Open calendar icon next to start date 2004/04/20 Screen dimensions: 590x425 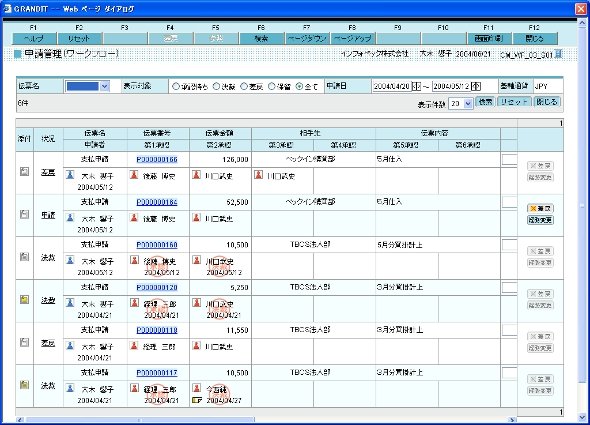pos(417,86)
